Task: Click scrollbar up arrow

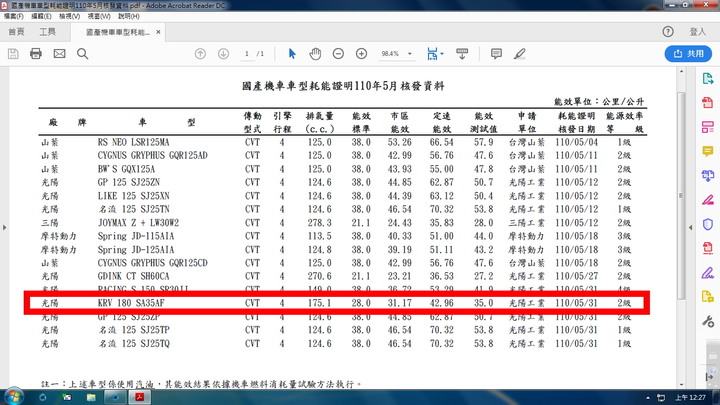Action: (x=681, y=72)
